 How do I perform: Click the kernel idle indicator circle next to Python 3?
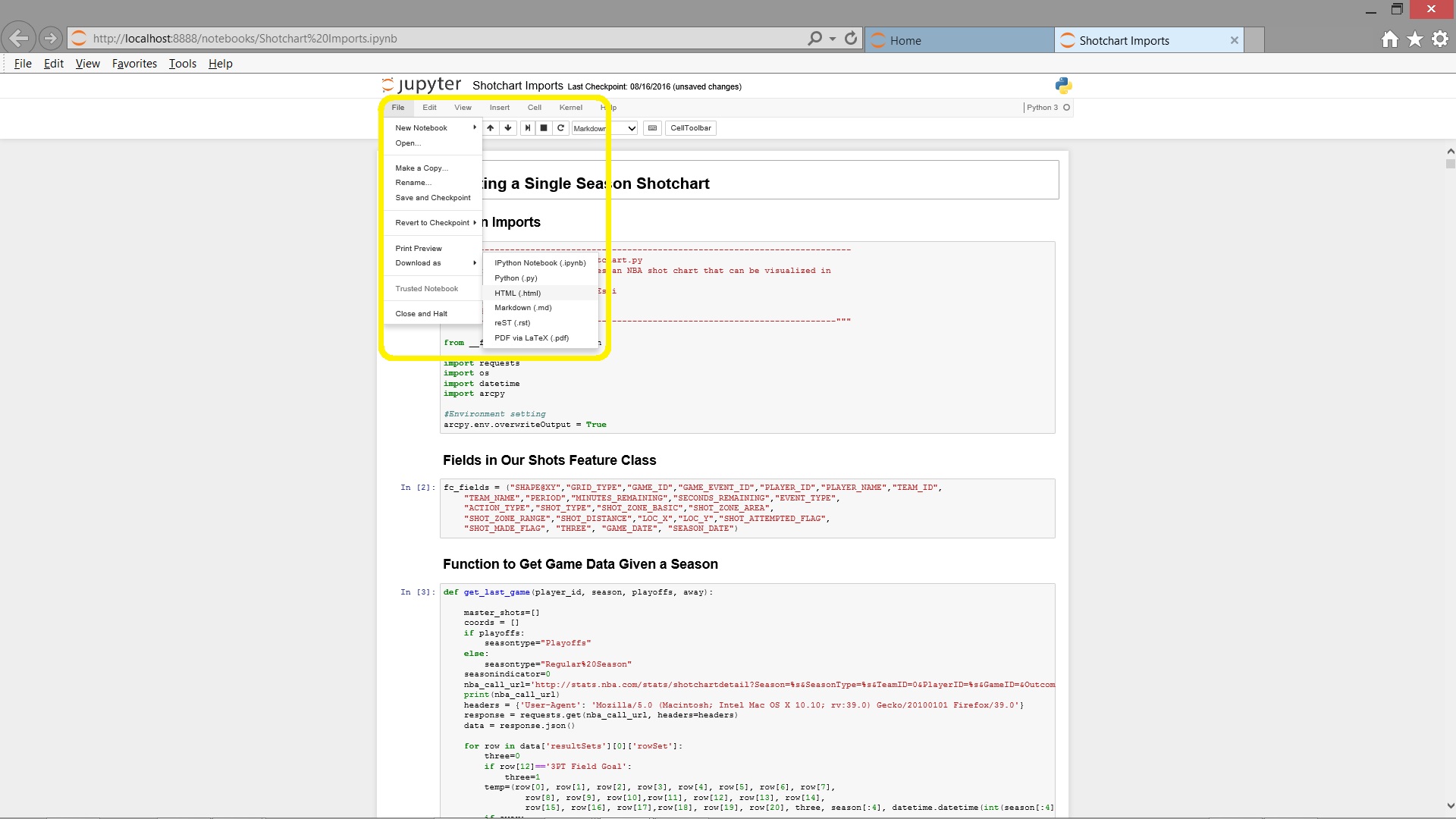coord(1066,108)
